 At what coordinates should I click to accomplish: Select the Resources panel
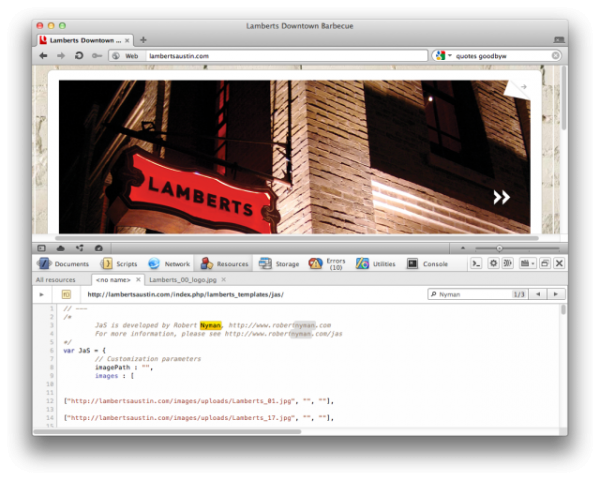click(x=224, y=264)
